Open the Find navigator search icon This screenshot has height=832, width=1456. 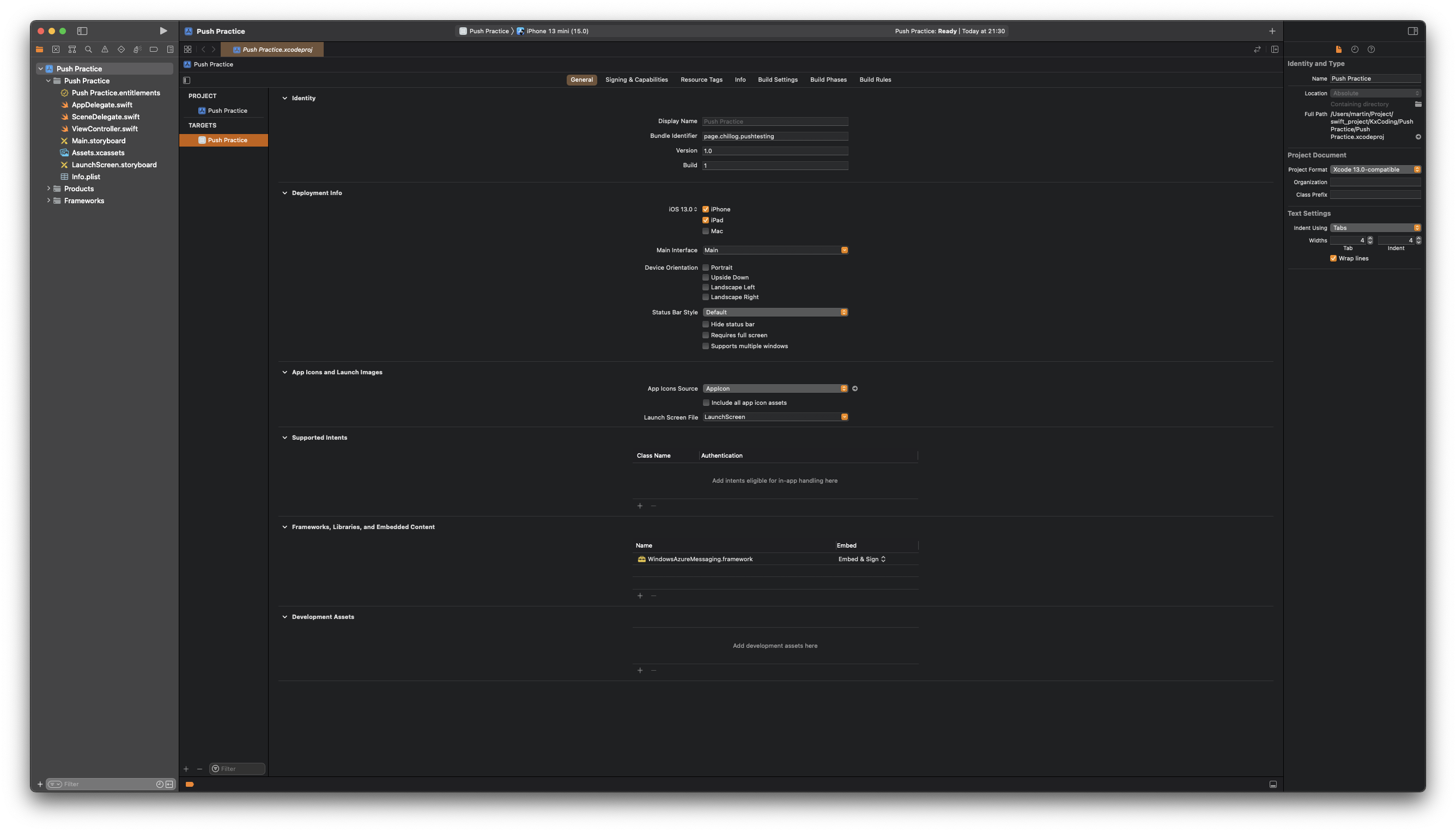(x=89, y=49)
